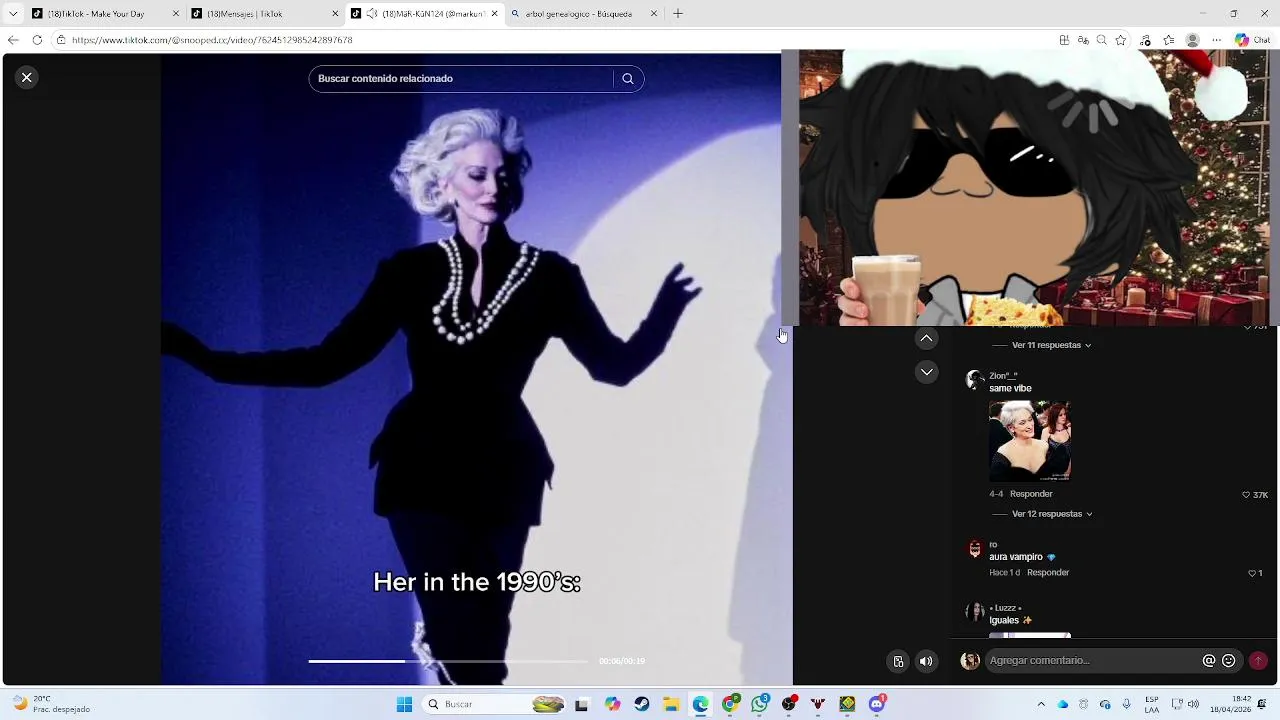This screenshot has height=720, width=1280.
Task: Open Chrome from the taskbar
Action: pos(730,705)
